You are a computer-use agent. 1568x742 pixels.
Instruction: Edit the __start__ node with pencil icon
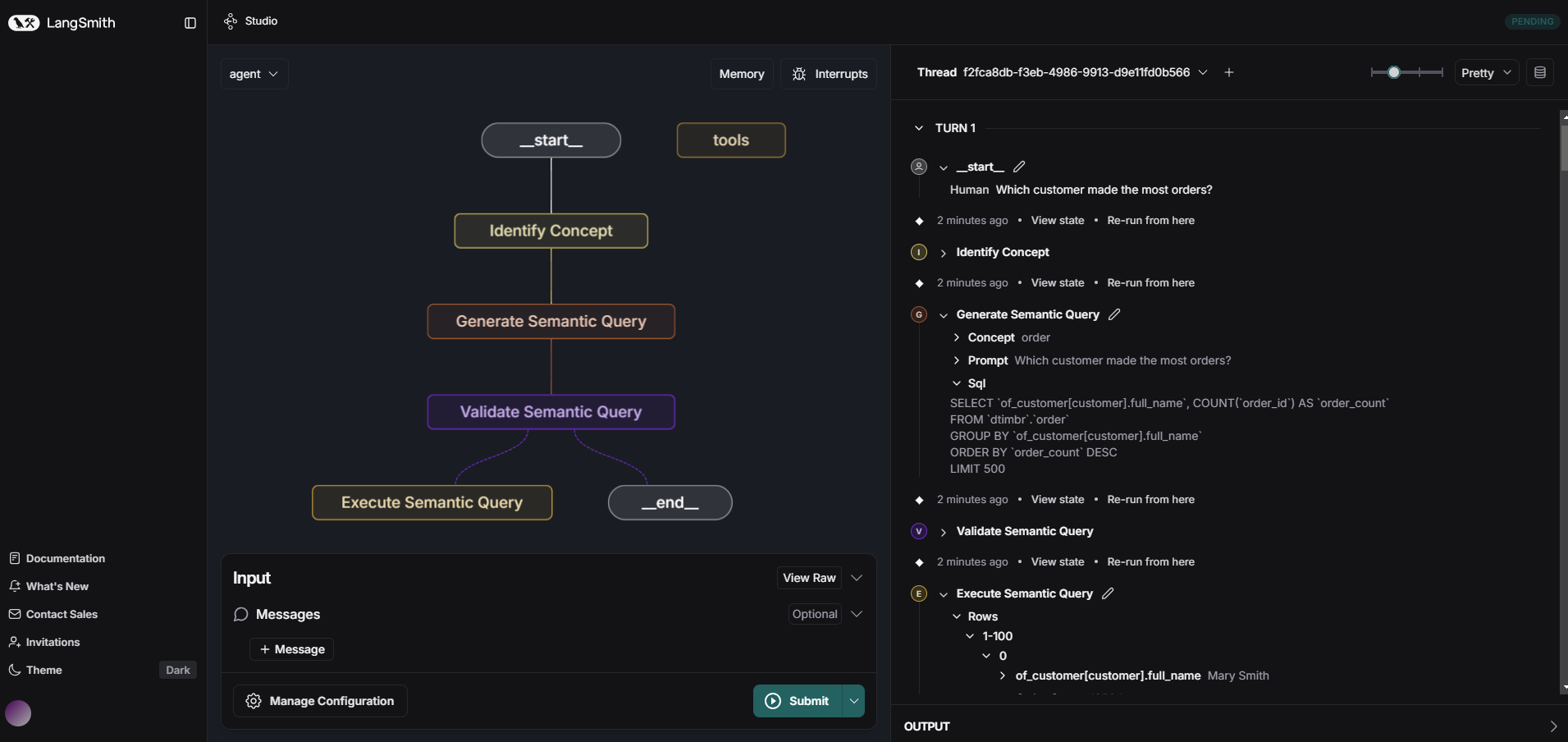pyautogui.click(x=1019, y=166)
